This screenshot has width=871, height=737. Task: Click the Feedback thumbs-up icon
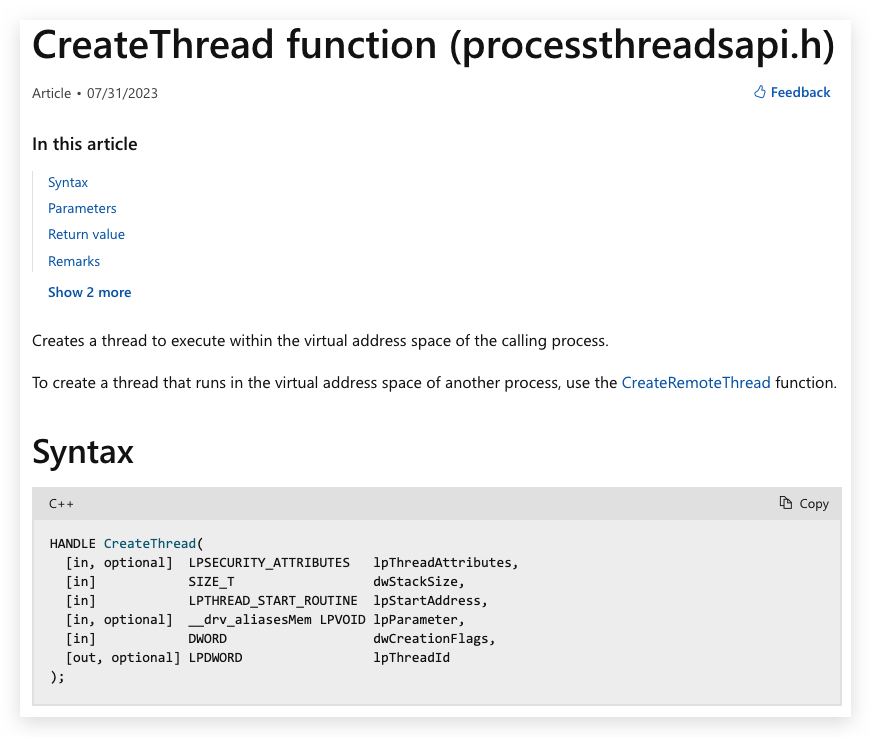[759, 92]
